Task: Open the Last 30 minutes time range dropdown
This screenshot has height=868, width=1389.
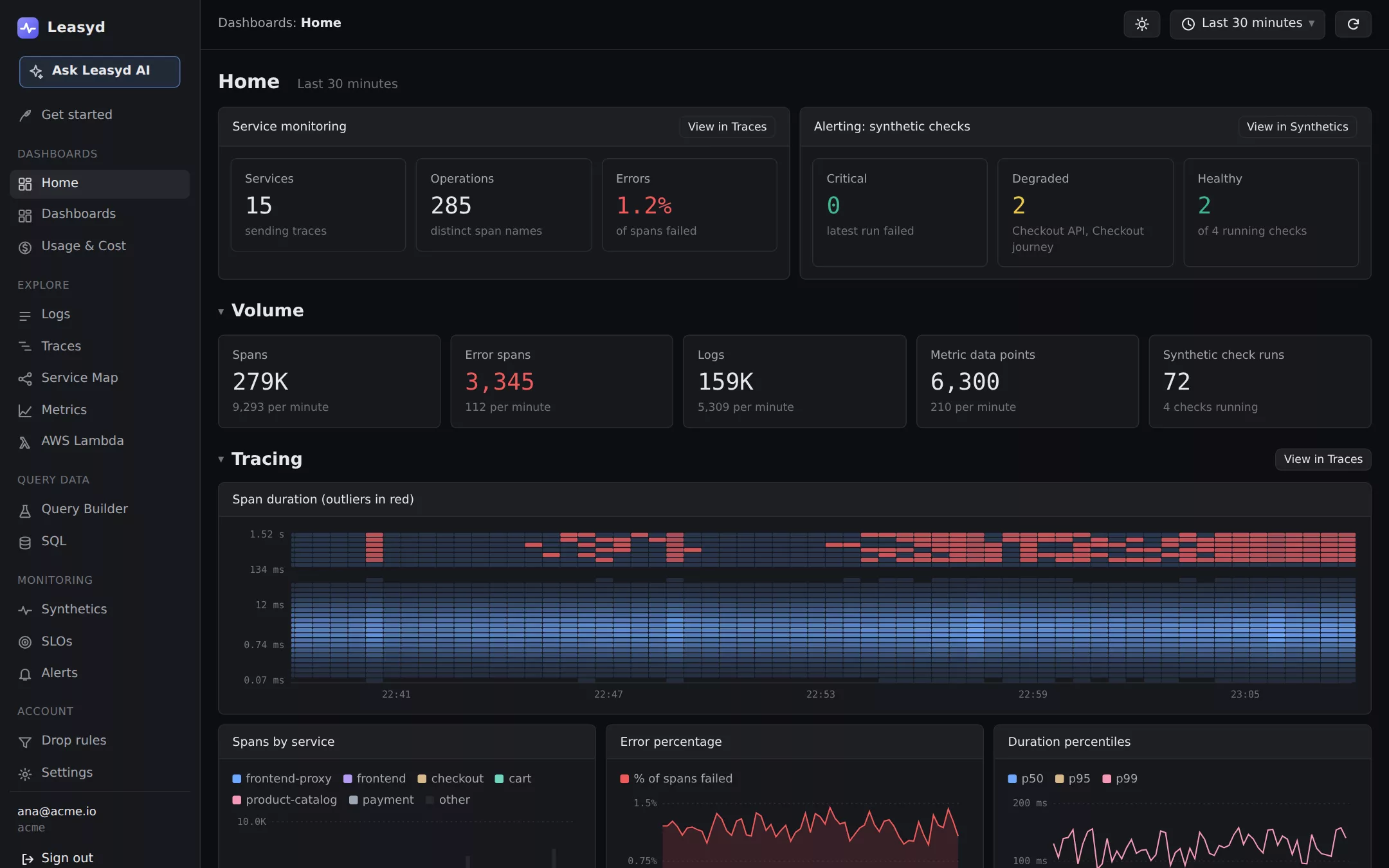Action: pyautogui.click(x=1248, y=24)
